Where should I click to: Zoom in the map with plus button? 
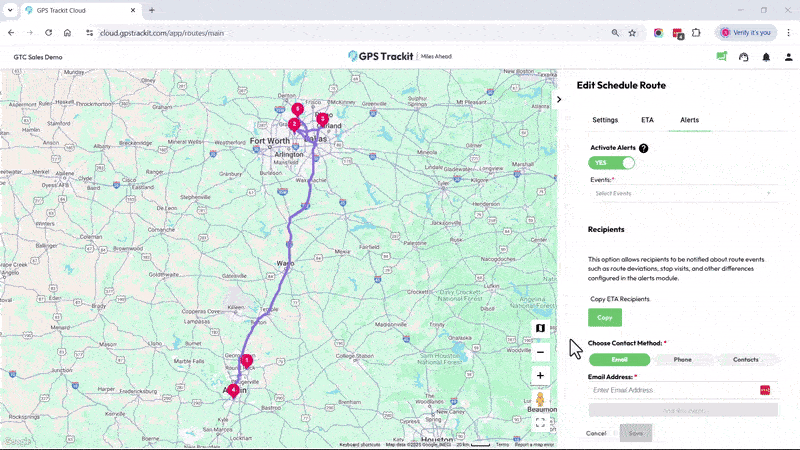(x=540, y=376)
